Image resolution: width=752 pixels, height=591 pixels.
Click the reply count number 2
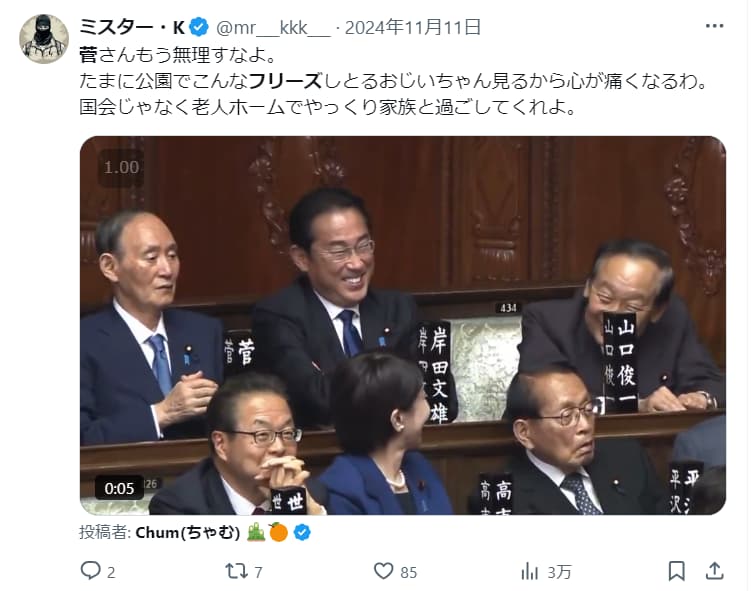(x=111, y=572)
